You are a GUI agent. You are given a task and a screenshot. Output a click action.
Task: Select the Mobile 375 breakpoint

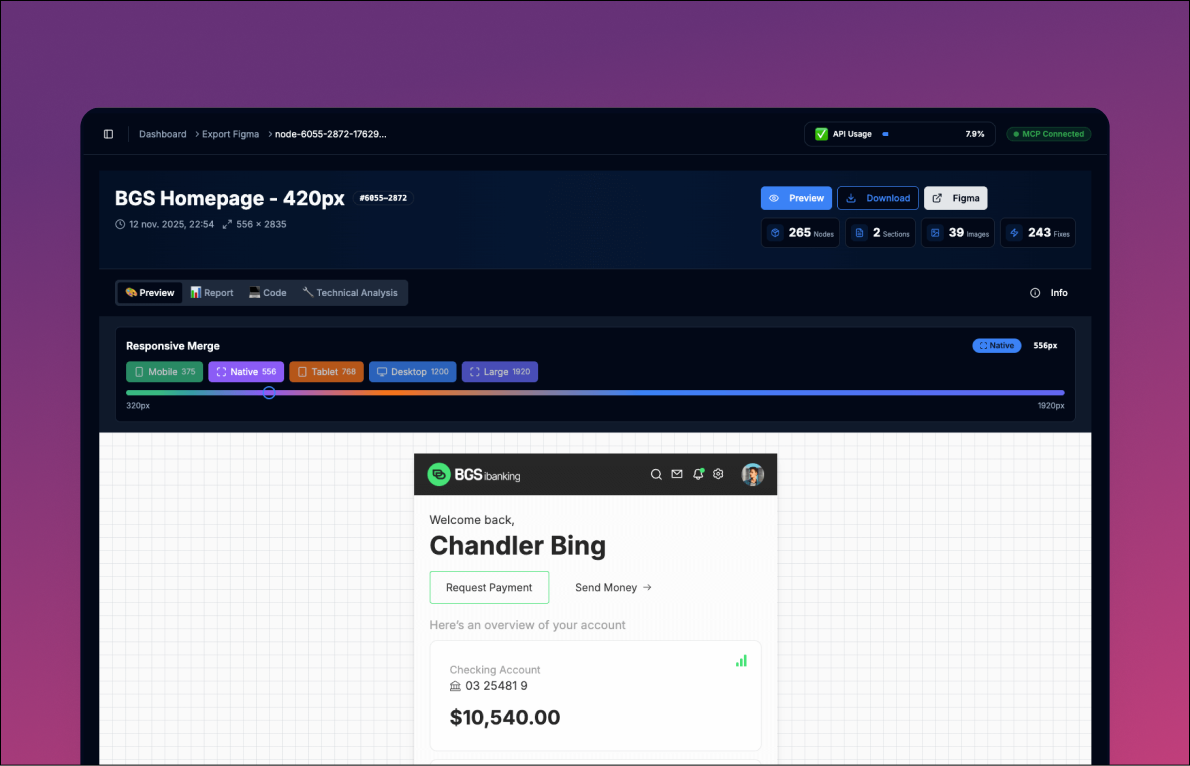164,372
